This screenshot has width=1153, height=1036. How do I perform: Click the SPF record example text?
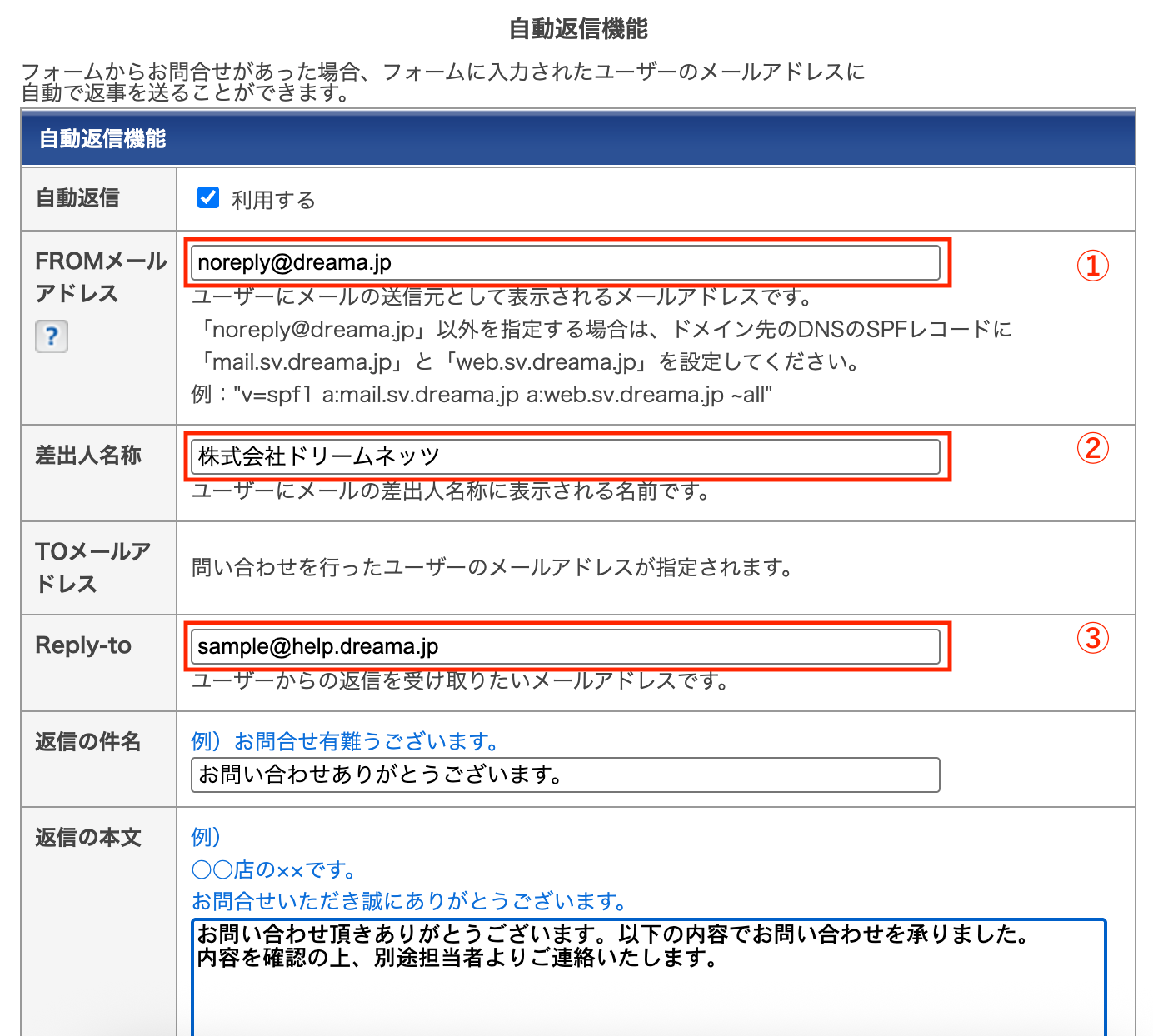tap(482, 395)
